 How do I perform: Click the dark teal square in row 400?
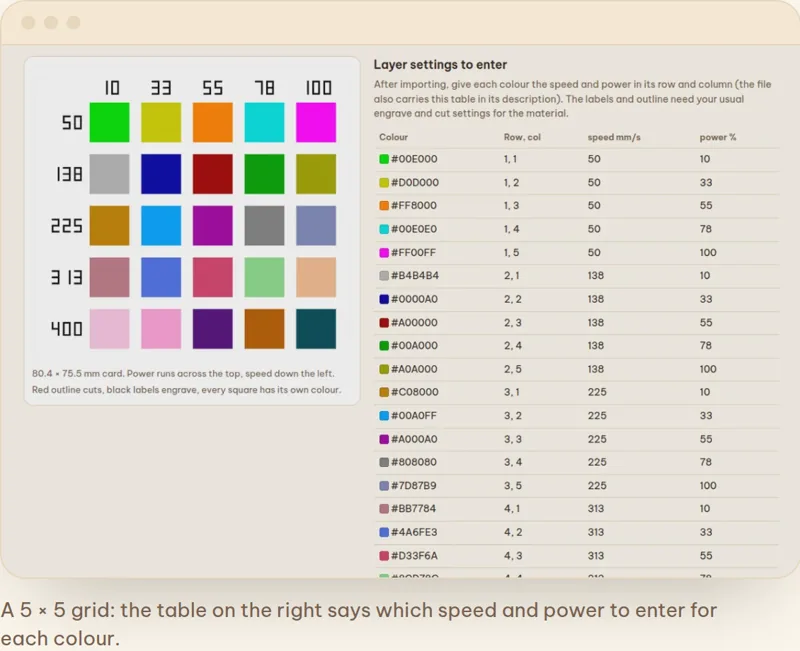click(316, 329)
